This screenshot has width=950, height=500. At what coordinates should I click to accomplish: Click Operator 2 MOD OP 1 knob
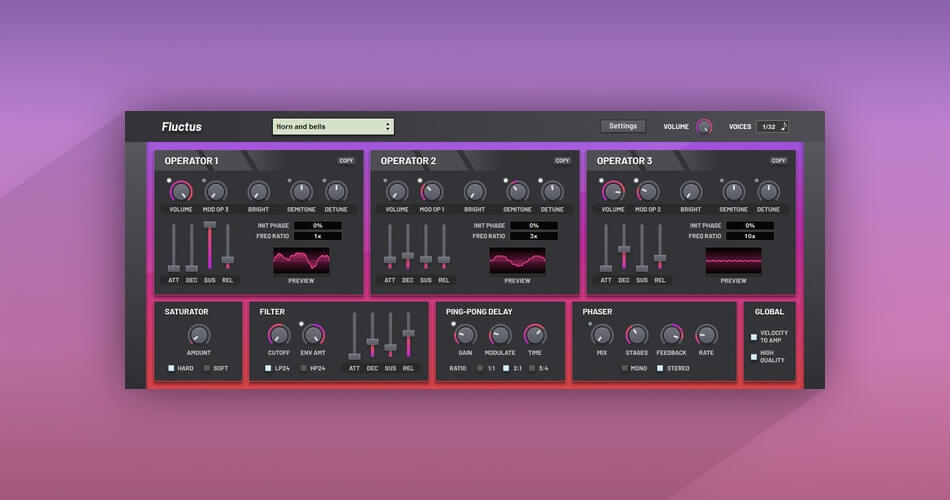click(x=431, y=192)
